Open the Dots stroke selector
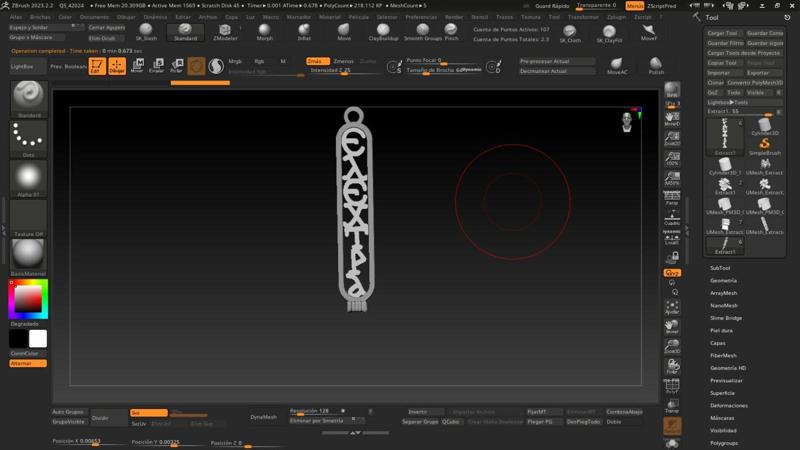Image resolution: width=800 pixels, height=450 pixels. coord(29,139)
